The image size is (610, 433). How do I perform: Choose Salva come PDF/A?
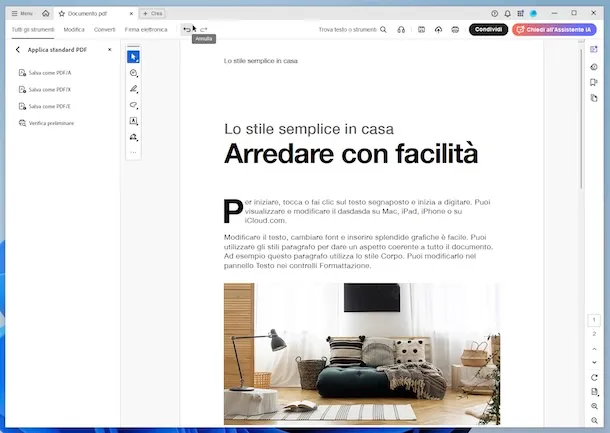[45, 73]
